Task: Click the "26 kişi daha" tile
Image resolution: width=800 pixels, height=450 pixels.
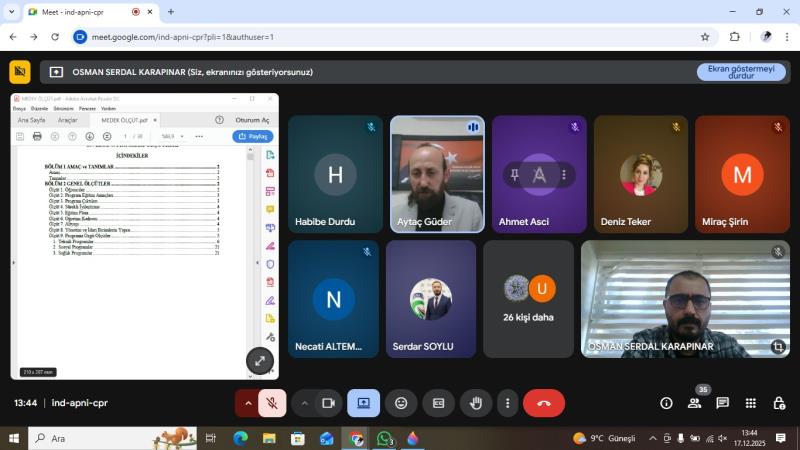Action: (528, 298)
